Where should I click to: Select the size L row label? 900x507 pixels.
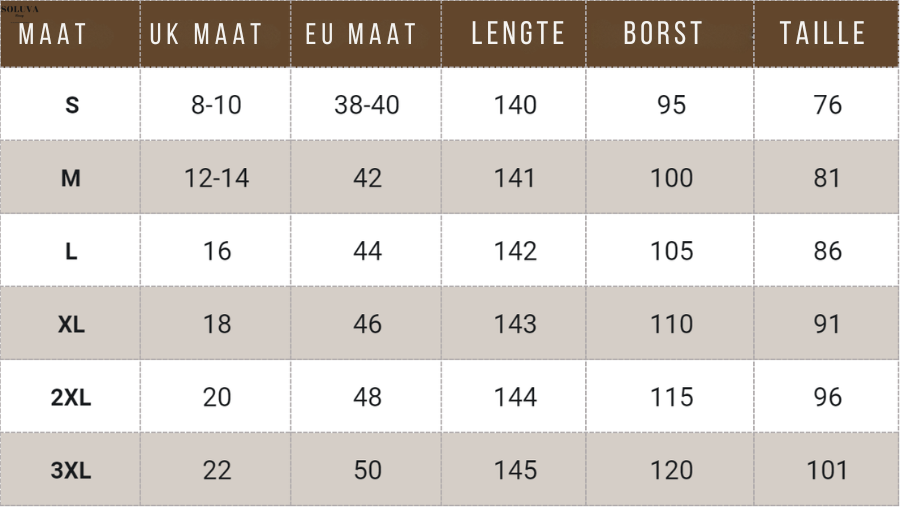click(x=71, y=252)
